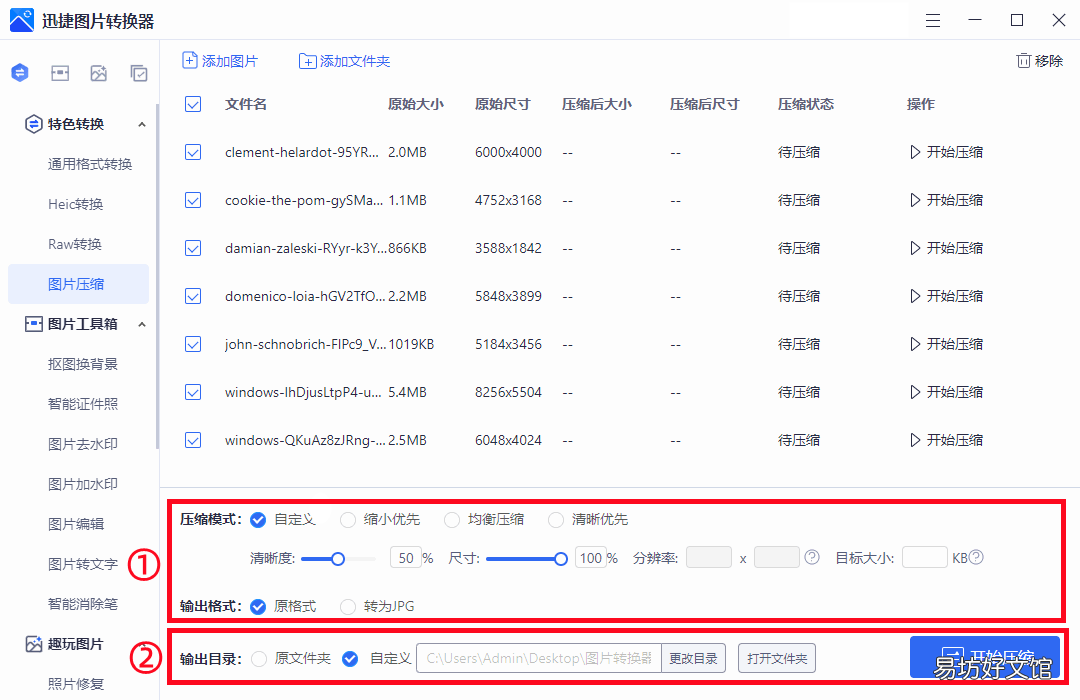Uncheck the domenico-loia file checkbox
Image resolution: width=1080 pixels, height=700 pixels.
(x=193, y=296)
